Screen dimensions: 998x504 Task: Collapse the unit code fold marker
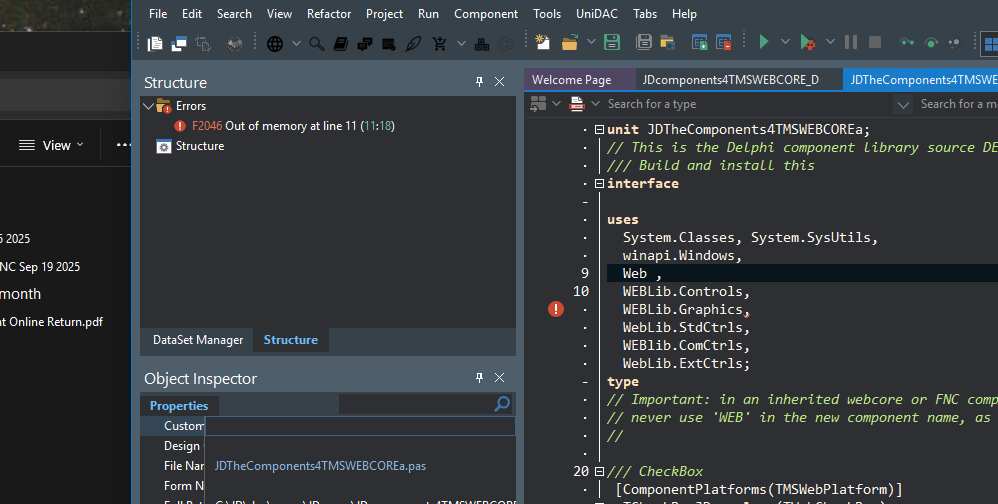point(599,129)
